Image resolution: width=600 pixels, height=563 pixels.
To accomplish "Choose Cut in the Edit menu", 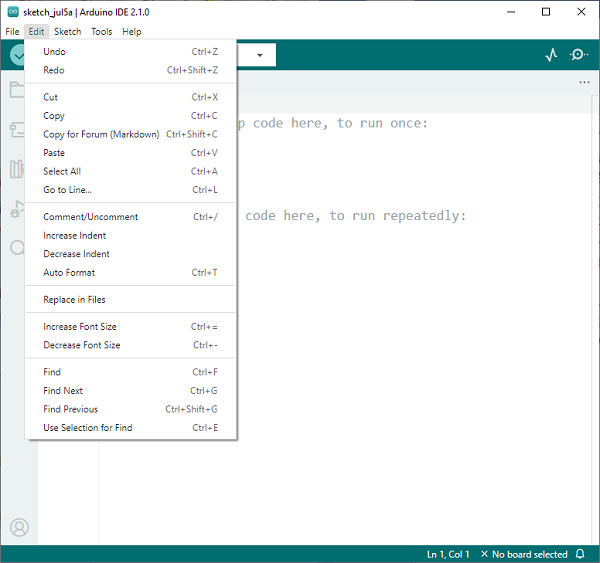I will point(130,97).
